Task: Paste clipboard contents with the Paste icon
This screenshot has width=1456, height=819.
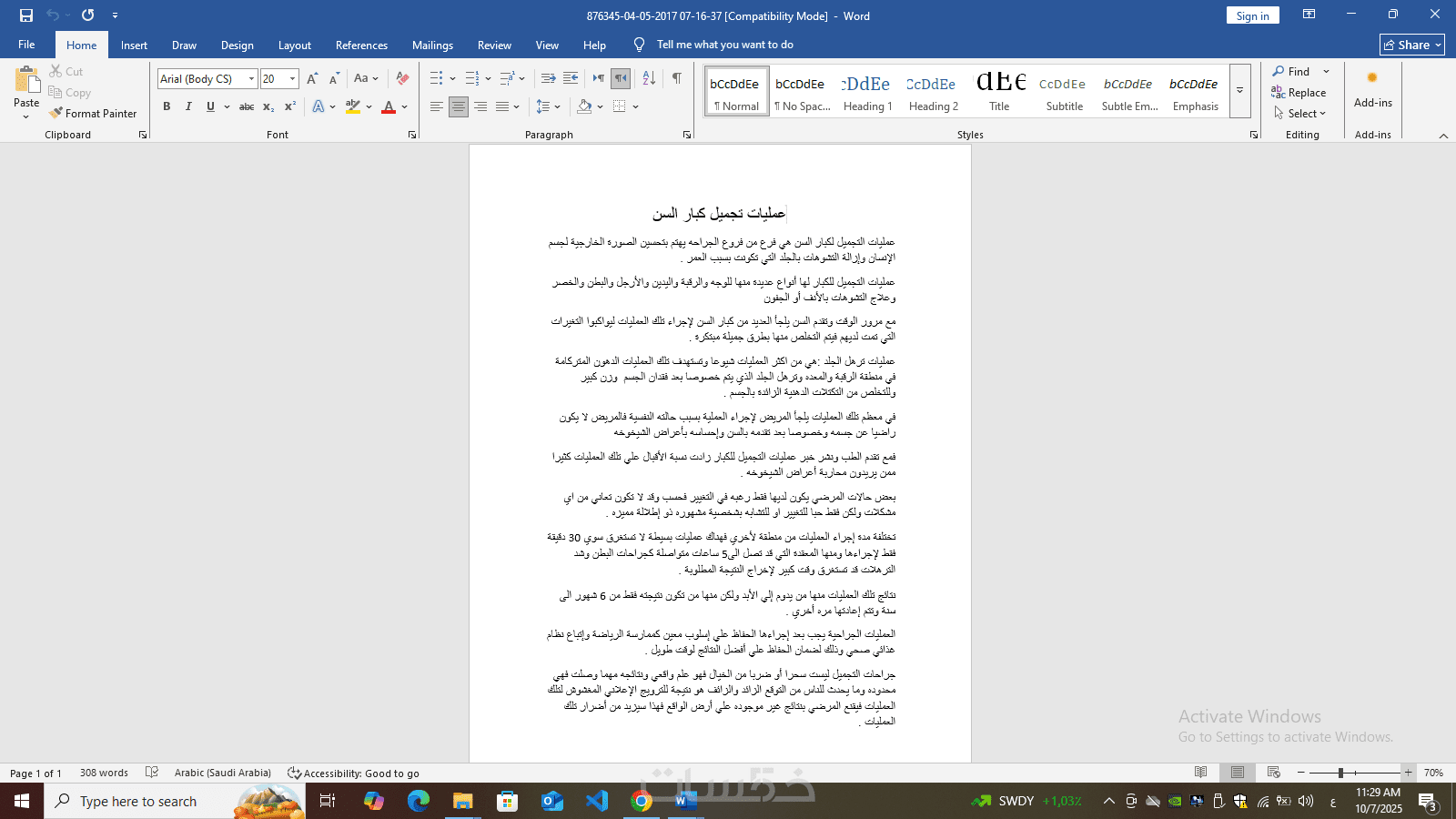Action: point(26,82)
